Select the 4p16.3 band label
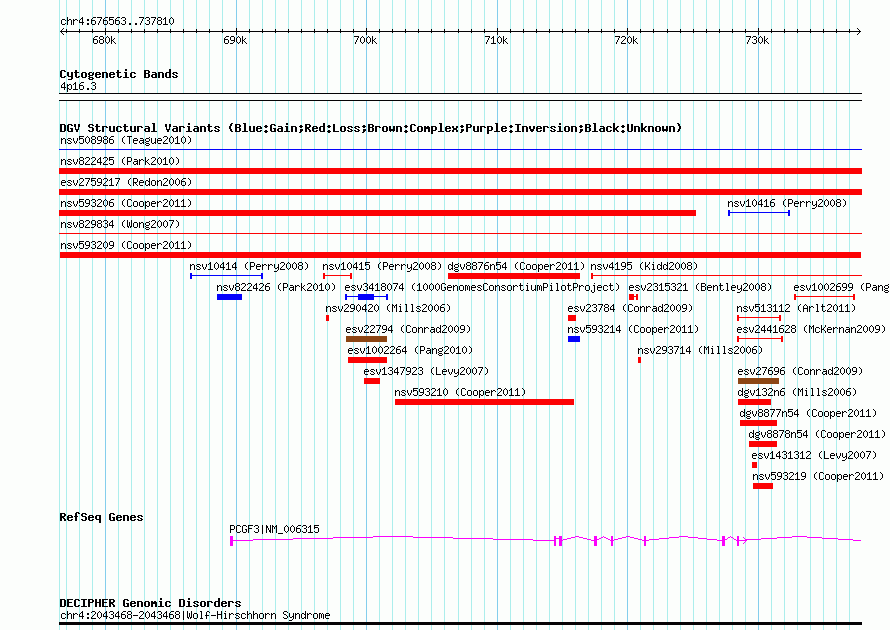Viewport: 890px width, 630px height. pos(78,86)
